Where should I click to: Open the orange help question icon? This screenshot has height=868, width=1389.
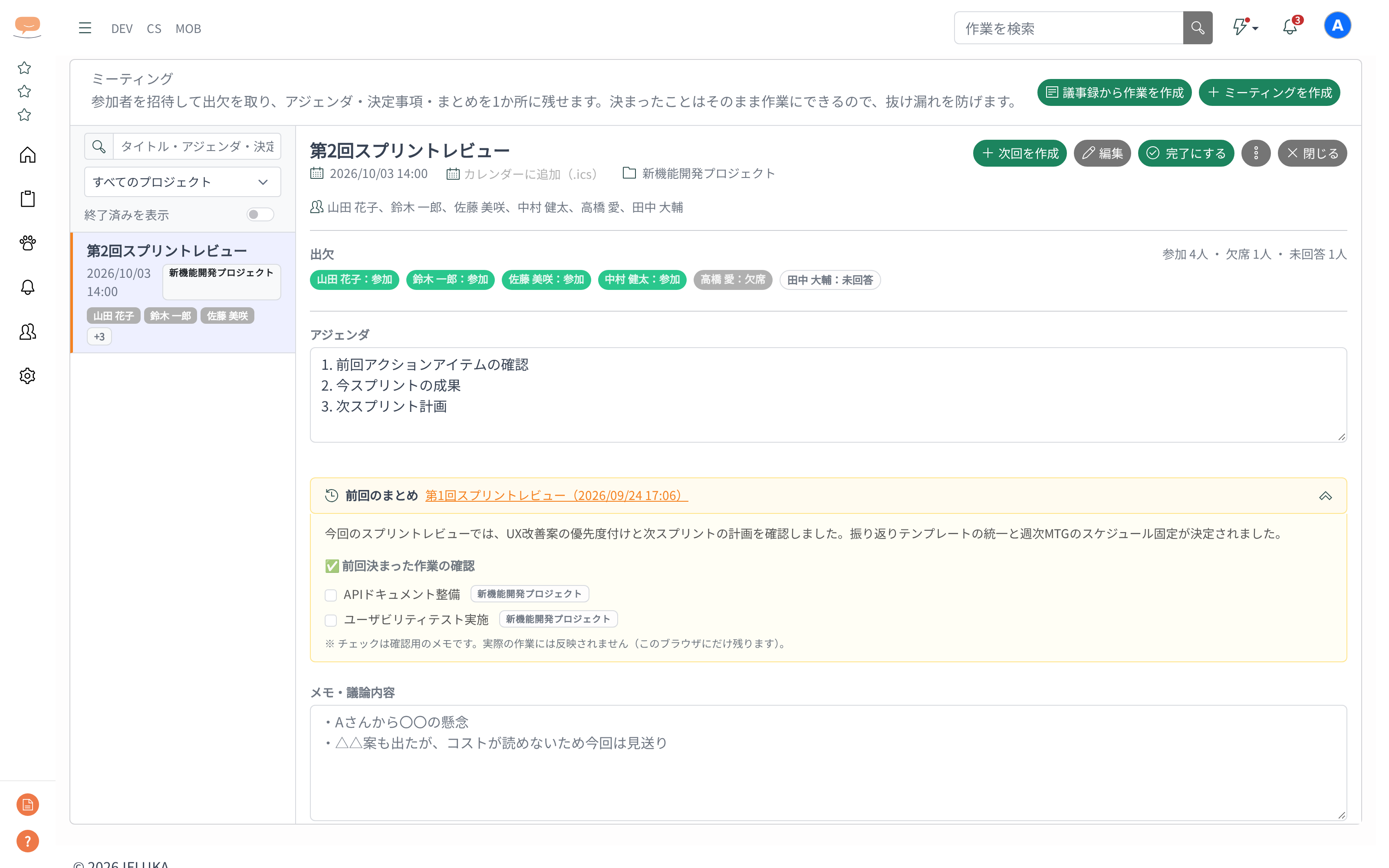(27, 842)
